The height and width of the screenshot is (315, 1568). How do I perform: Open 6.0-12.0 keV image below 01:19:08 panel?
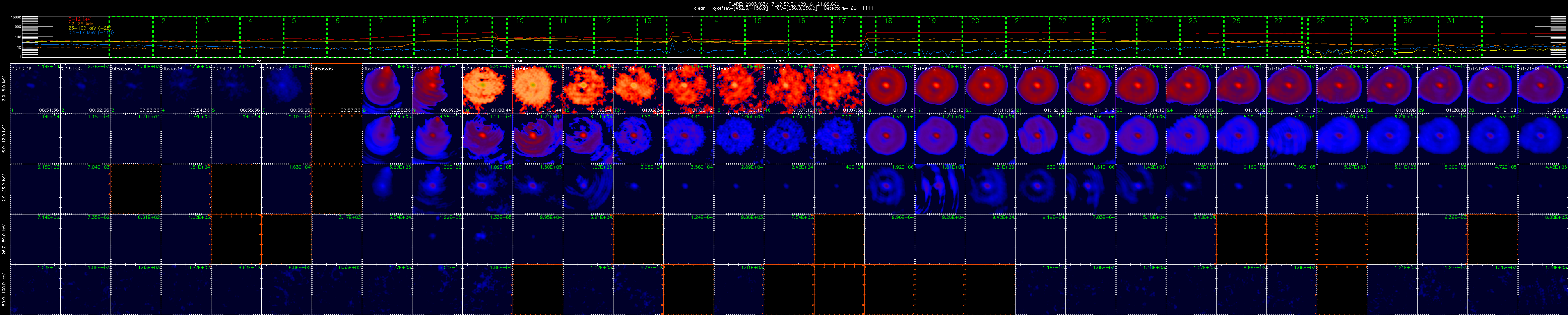point(1442,138)
